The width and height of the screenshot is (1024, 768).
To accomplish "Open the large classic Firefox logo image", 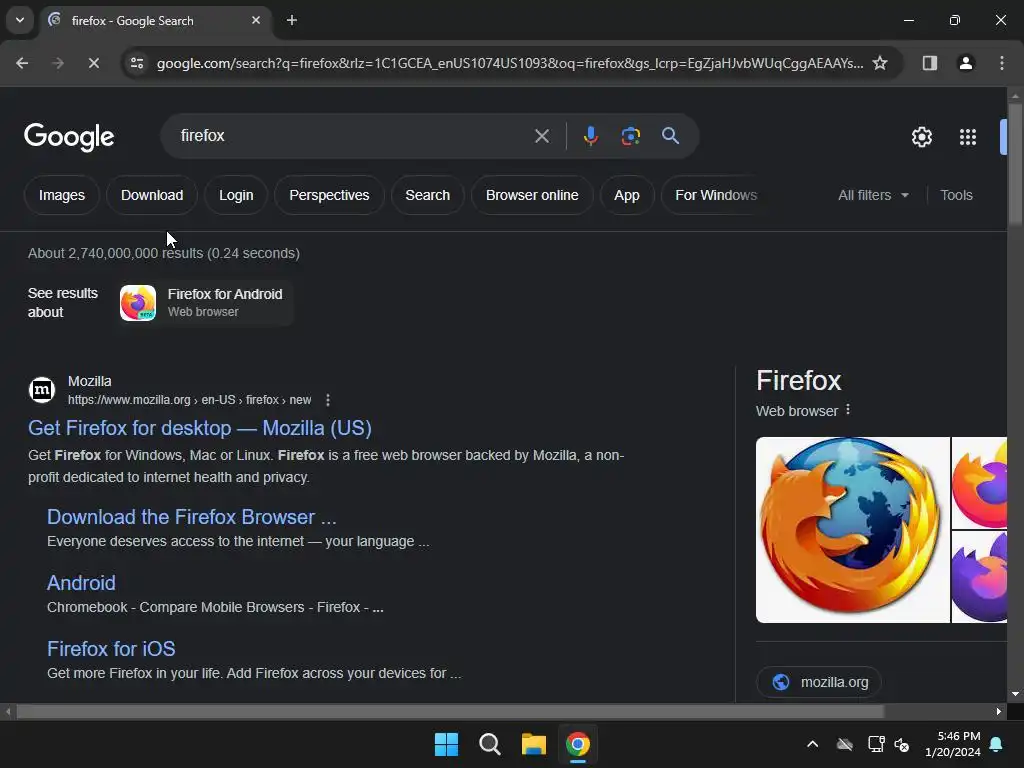I will (852, 530).
